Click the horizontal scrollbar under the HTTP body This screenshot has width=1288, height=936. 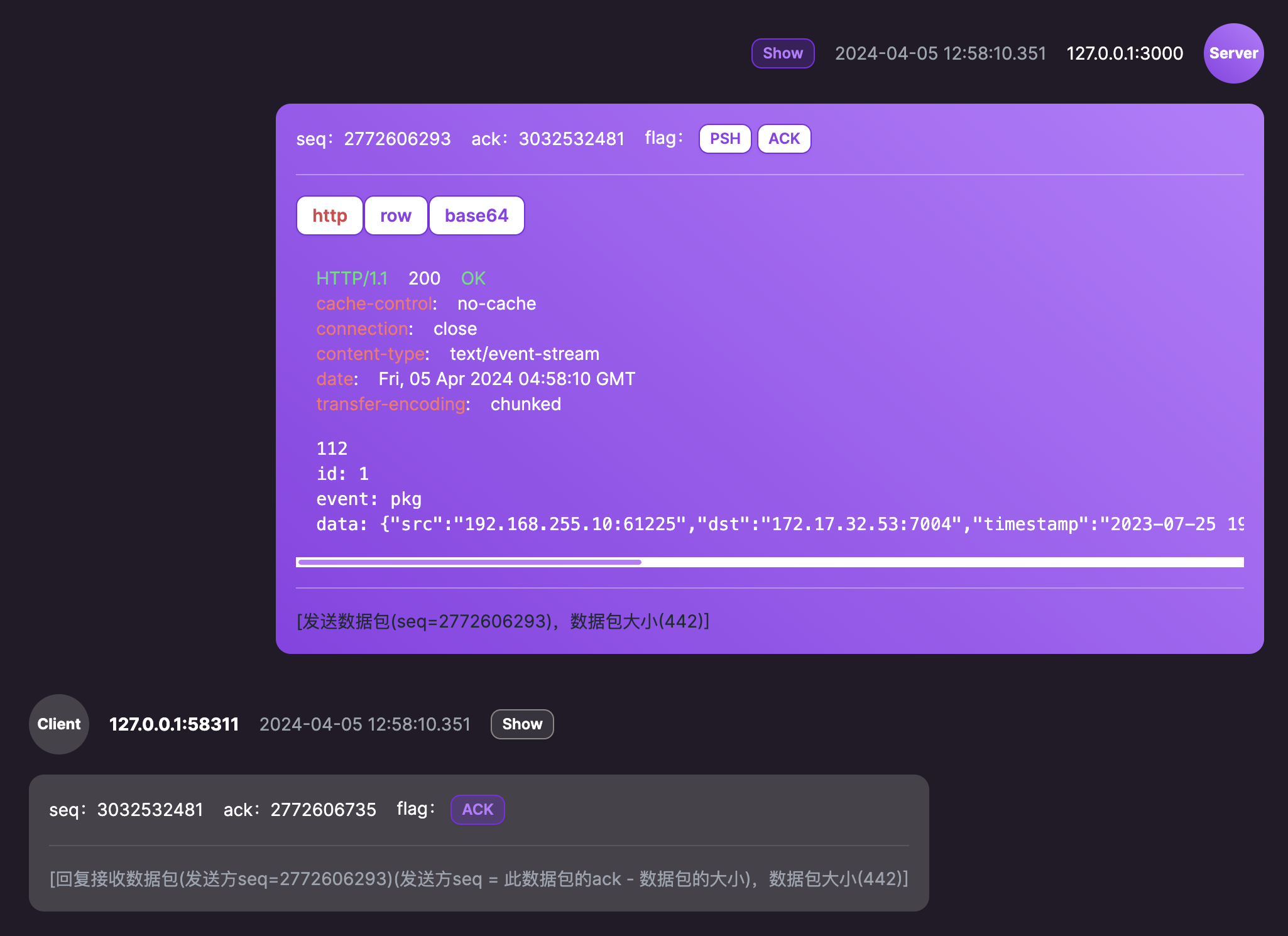[x=770, y=562]
